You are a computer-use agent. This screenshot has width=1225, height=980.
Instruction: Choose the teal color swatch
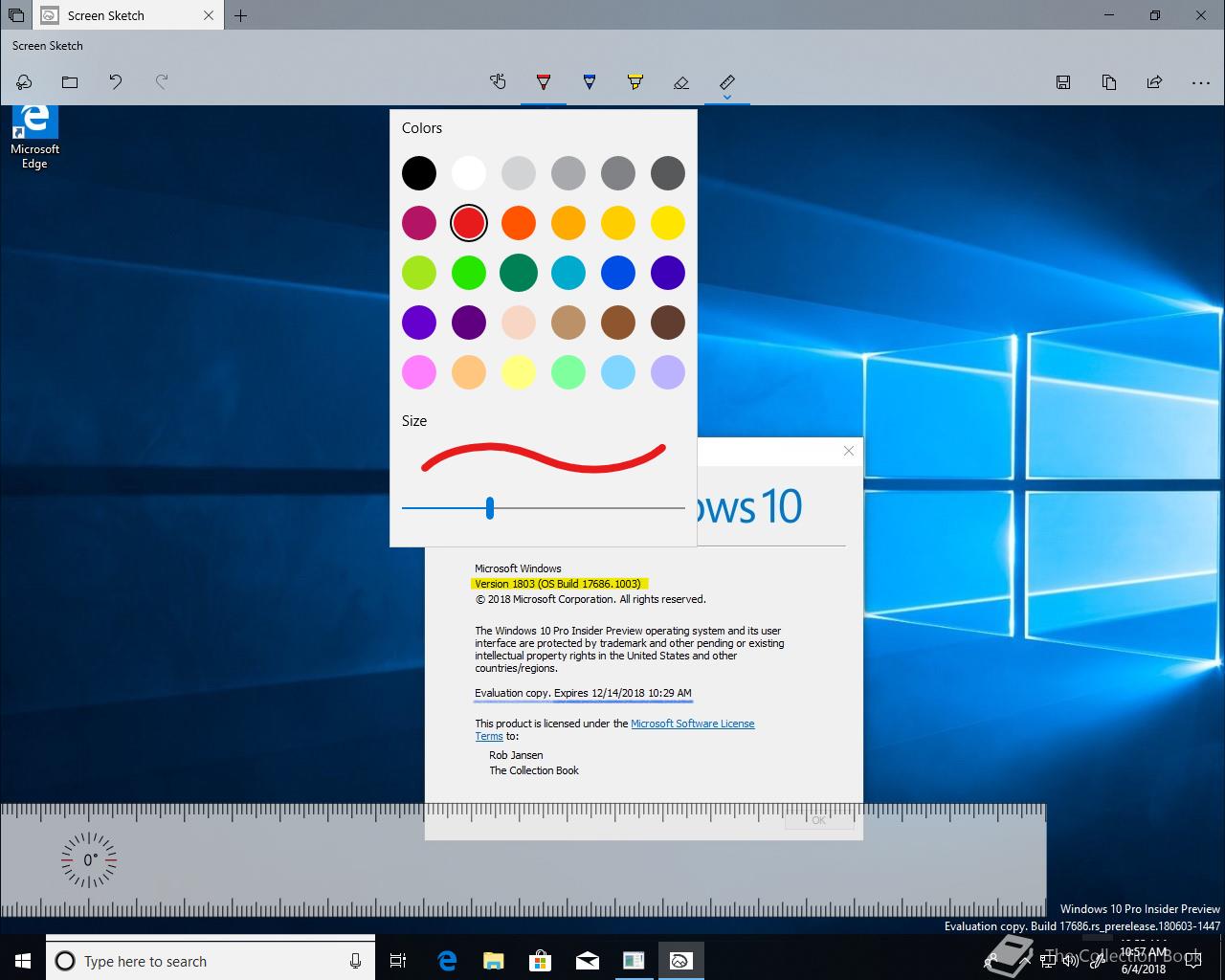pyautogui.click(x=568, y=273)
